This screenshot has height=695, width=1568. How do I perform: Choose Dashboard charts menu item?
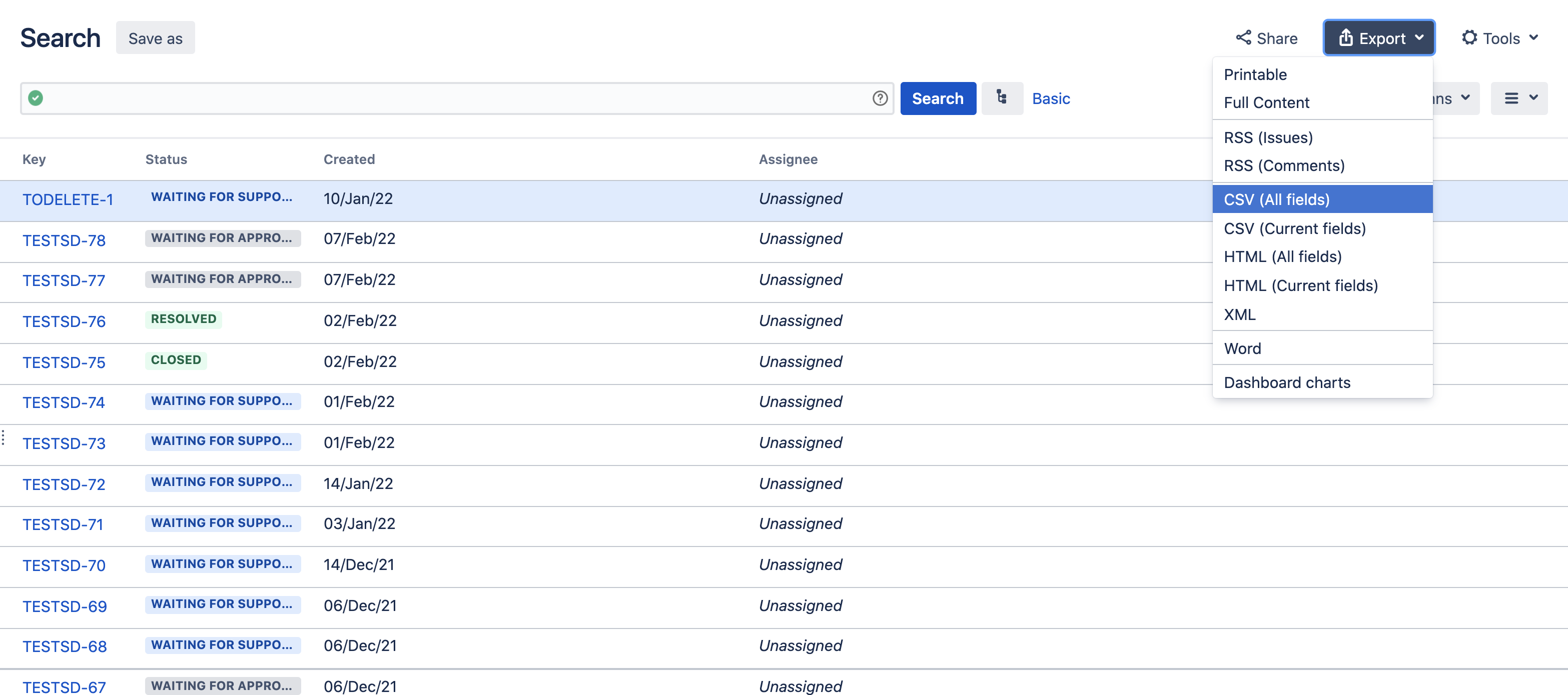pos(1287,382)
